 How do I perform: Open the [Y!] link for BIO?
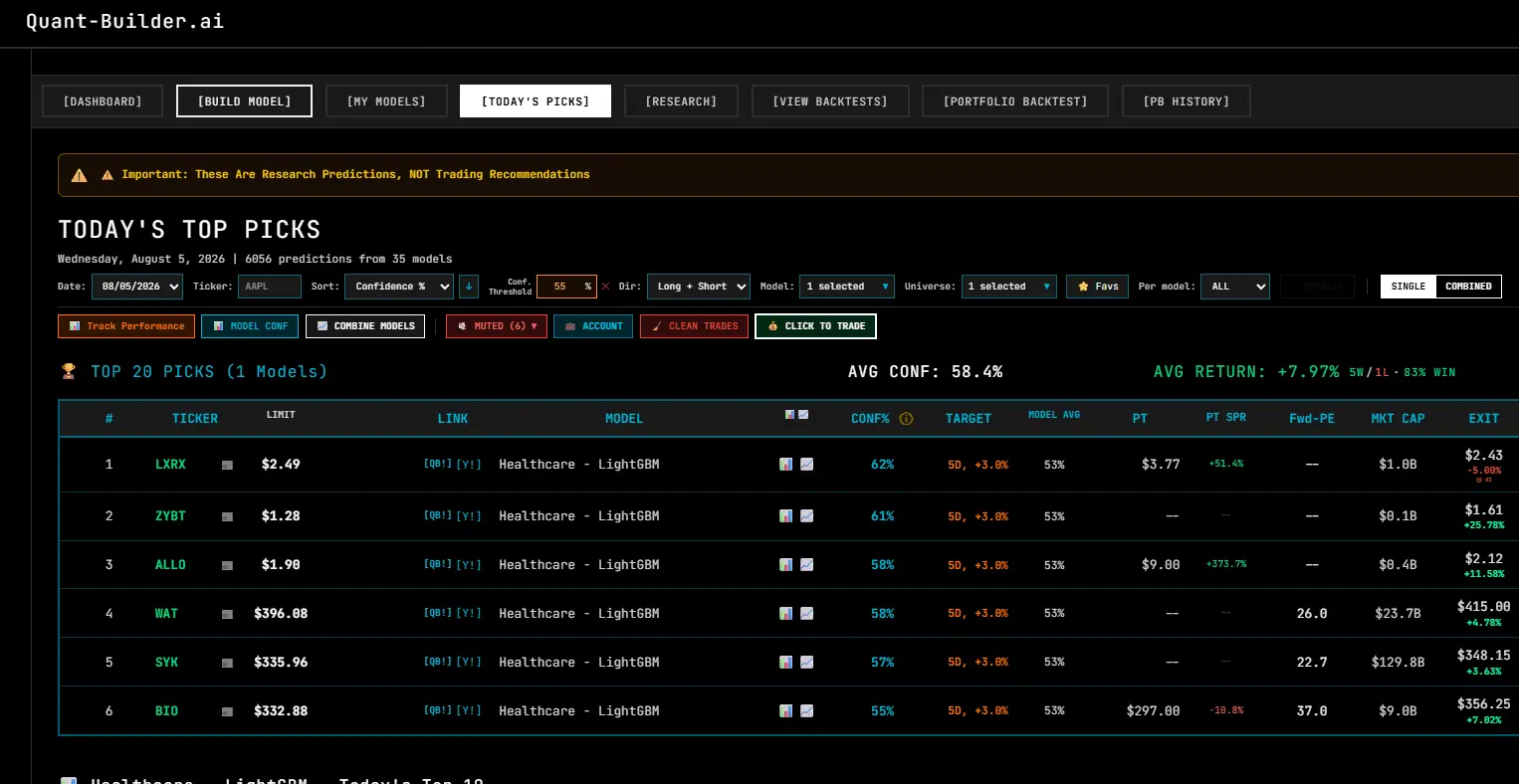(x=469, y=710)
